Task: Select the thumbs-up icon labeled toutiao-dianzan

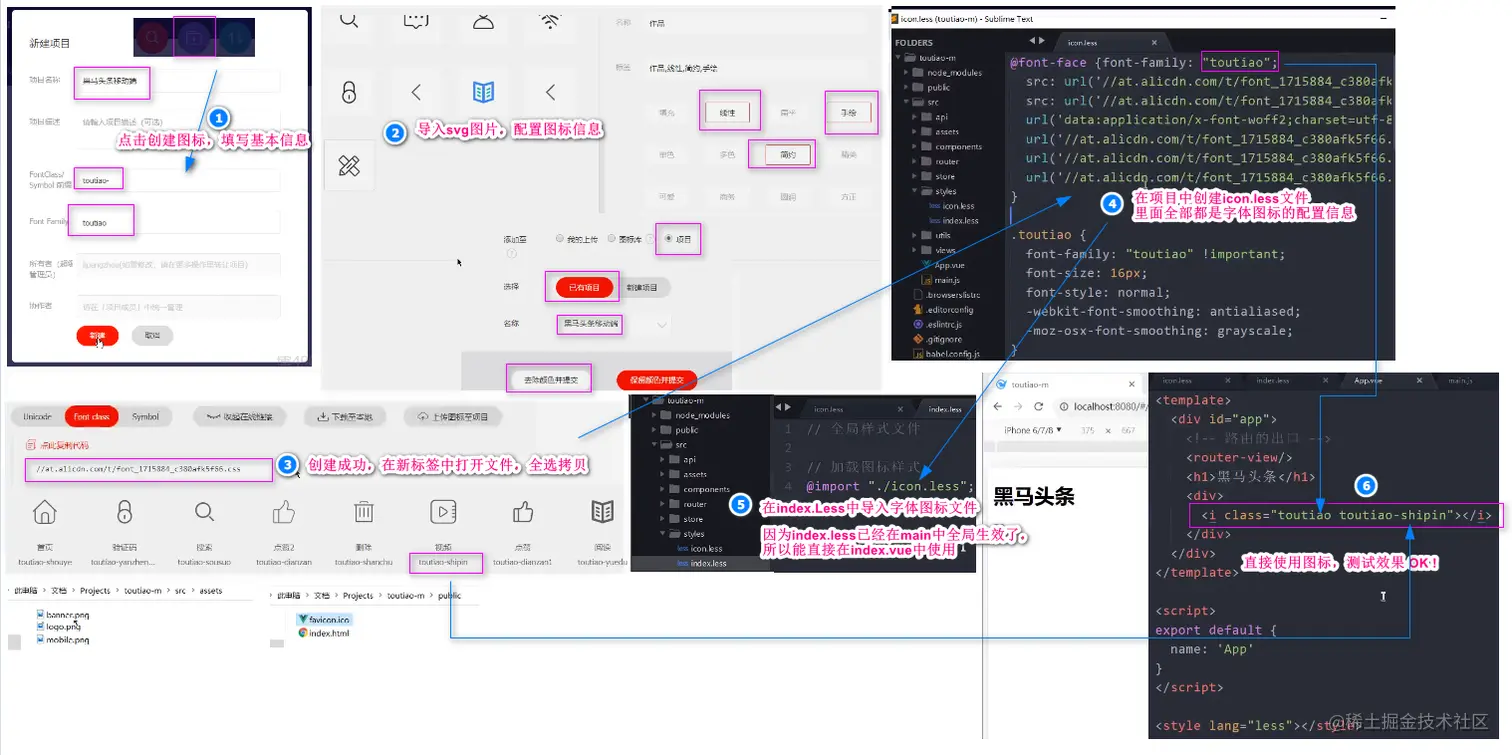Action: [x=284, y=513]
